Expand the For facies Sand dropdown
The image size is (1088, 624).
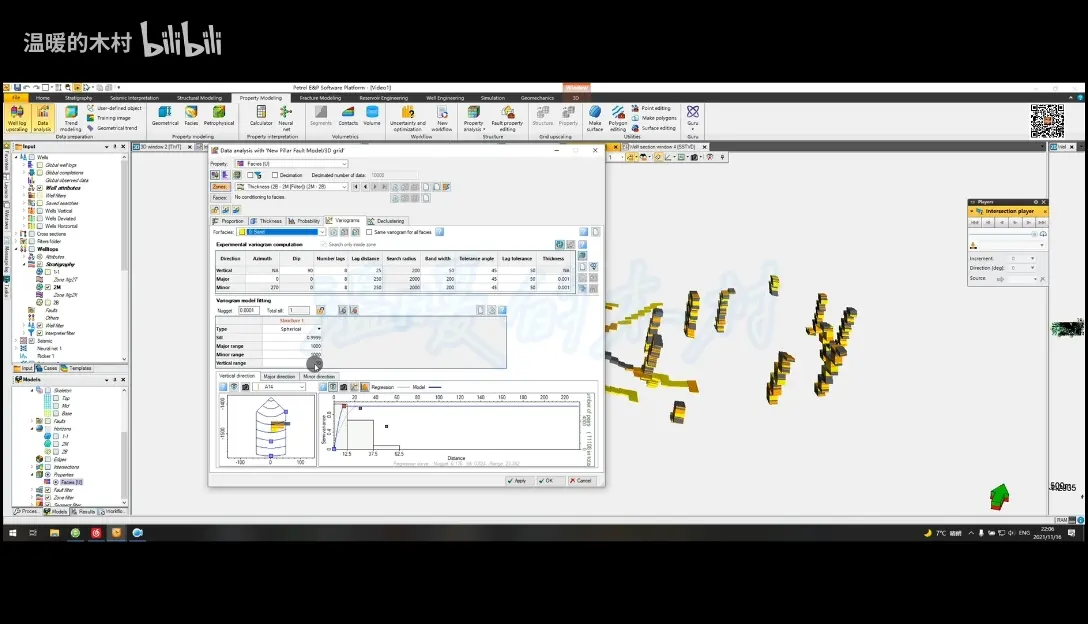322,232
